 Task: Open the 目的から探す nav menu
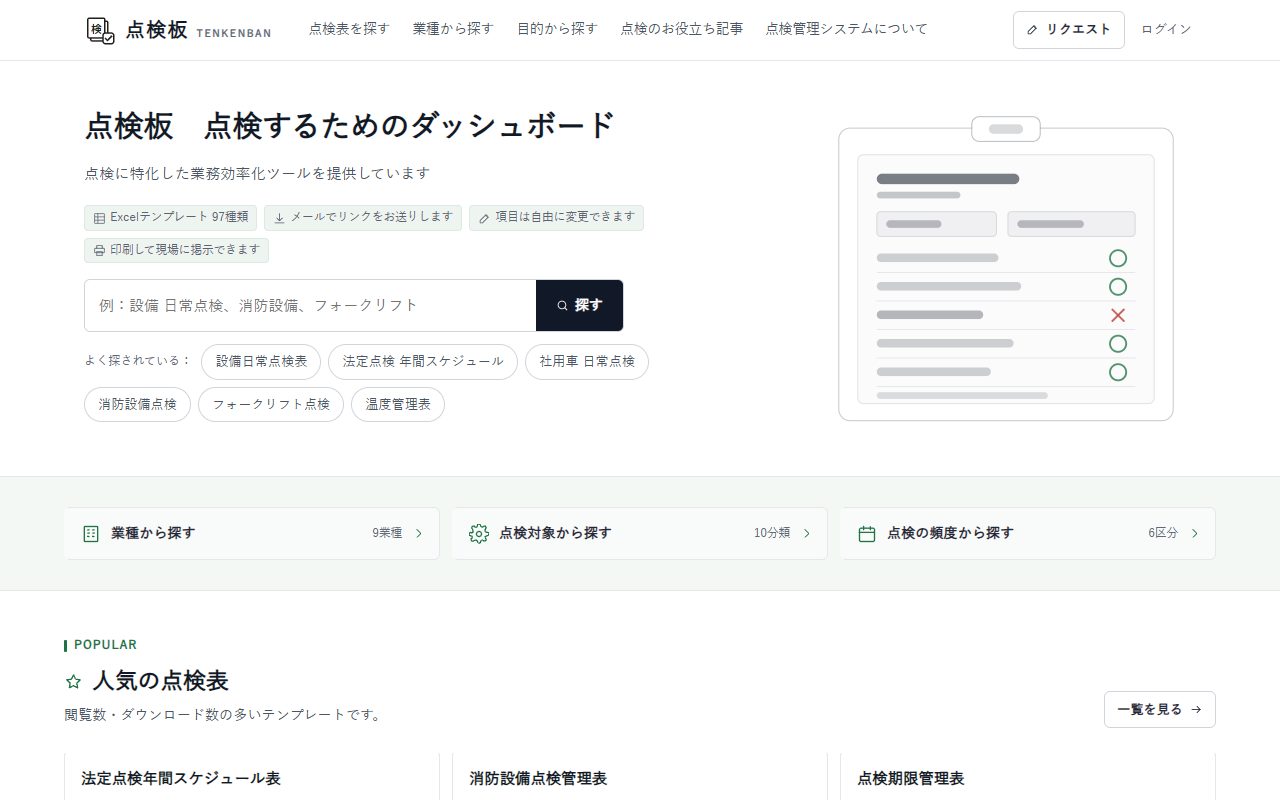point(557,30)
